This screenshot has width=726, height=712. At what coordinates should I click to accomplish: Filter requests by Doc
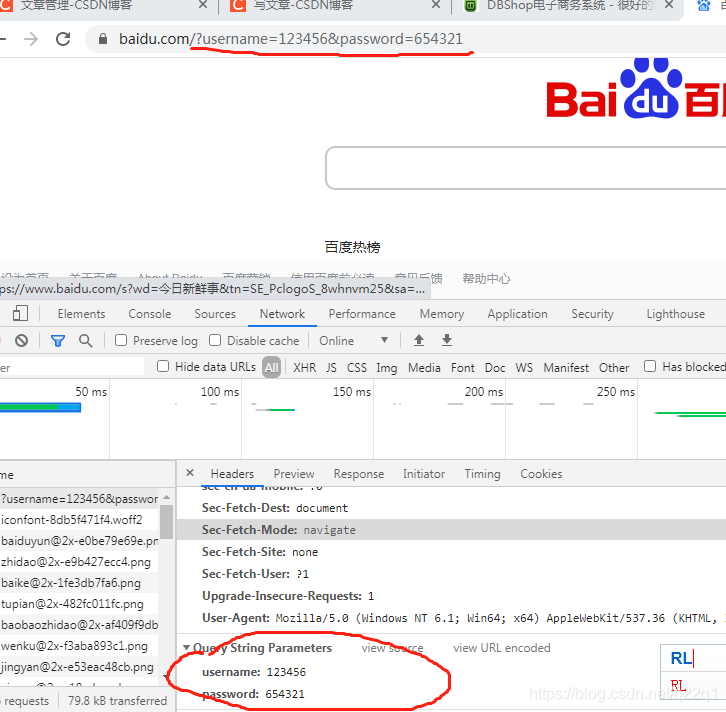pos(495,368)
